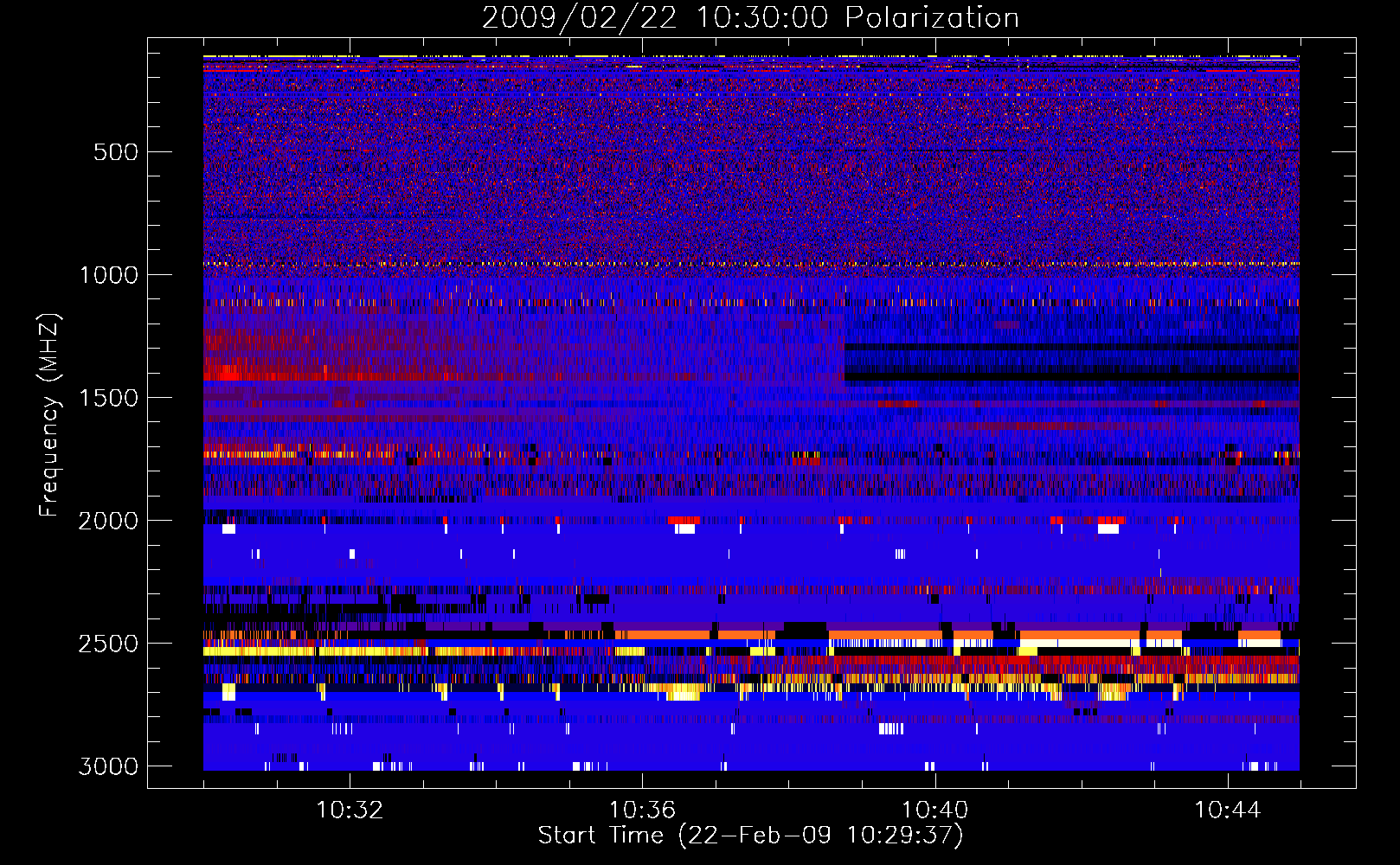1400x865 pixels.
Task: Click the 2000 frequency tick label
Action: click(x=108, y=521)
